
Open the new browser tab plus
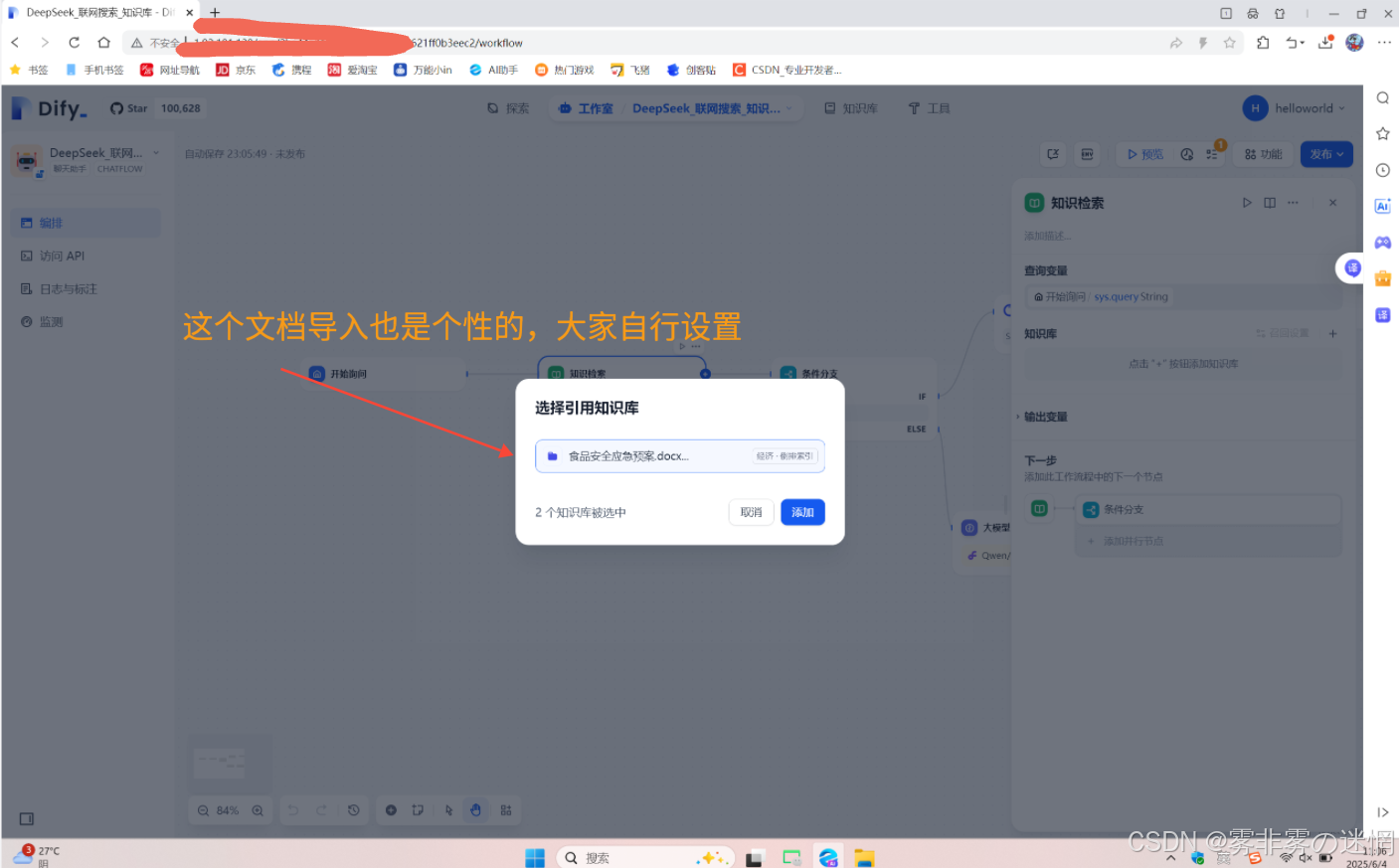[x=215, y=13]
